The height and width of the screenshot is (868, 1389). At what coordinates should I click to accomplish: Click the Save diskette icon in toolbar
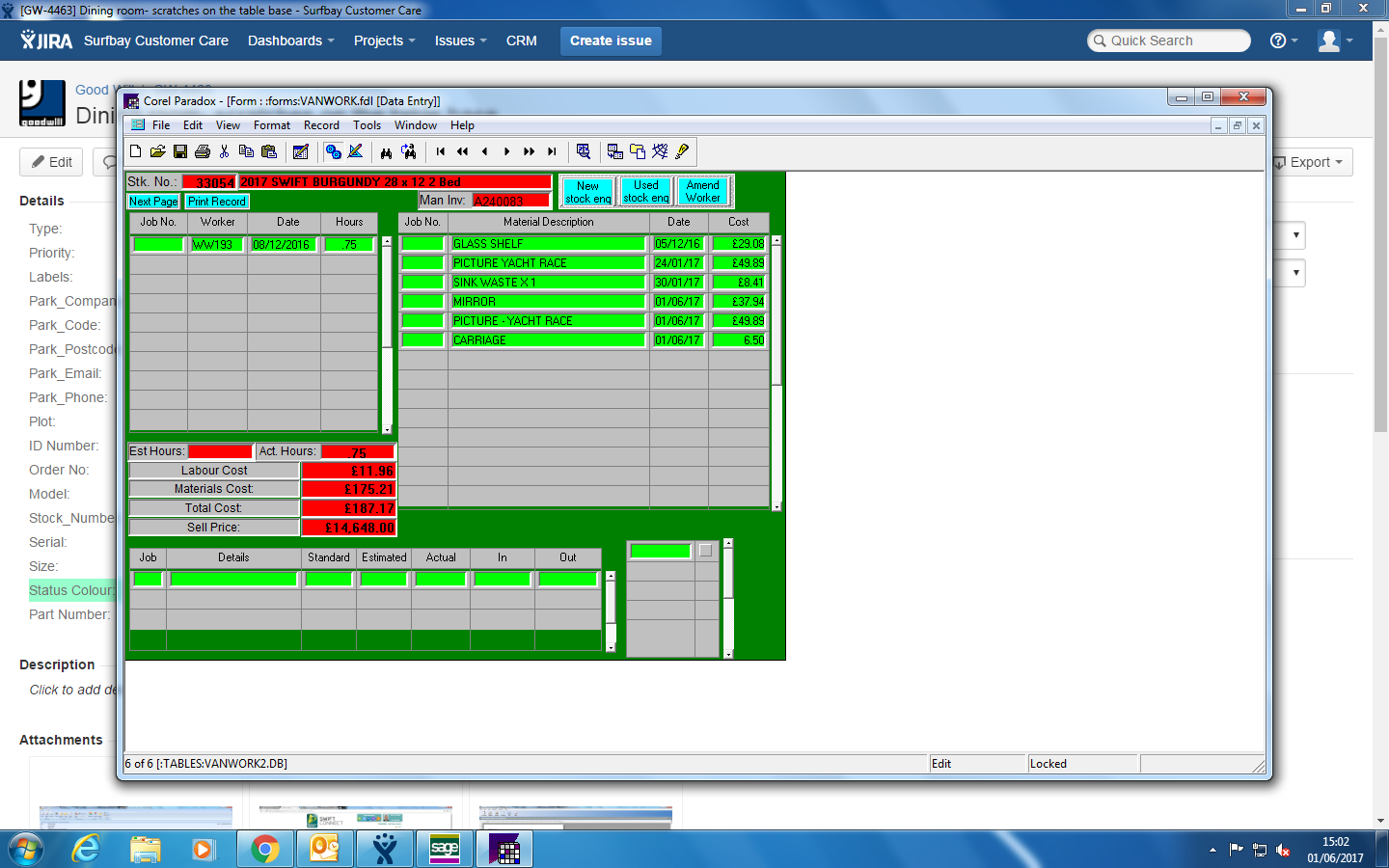[180, 151]
